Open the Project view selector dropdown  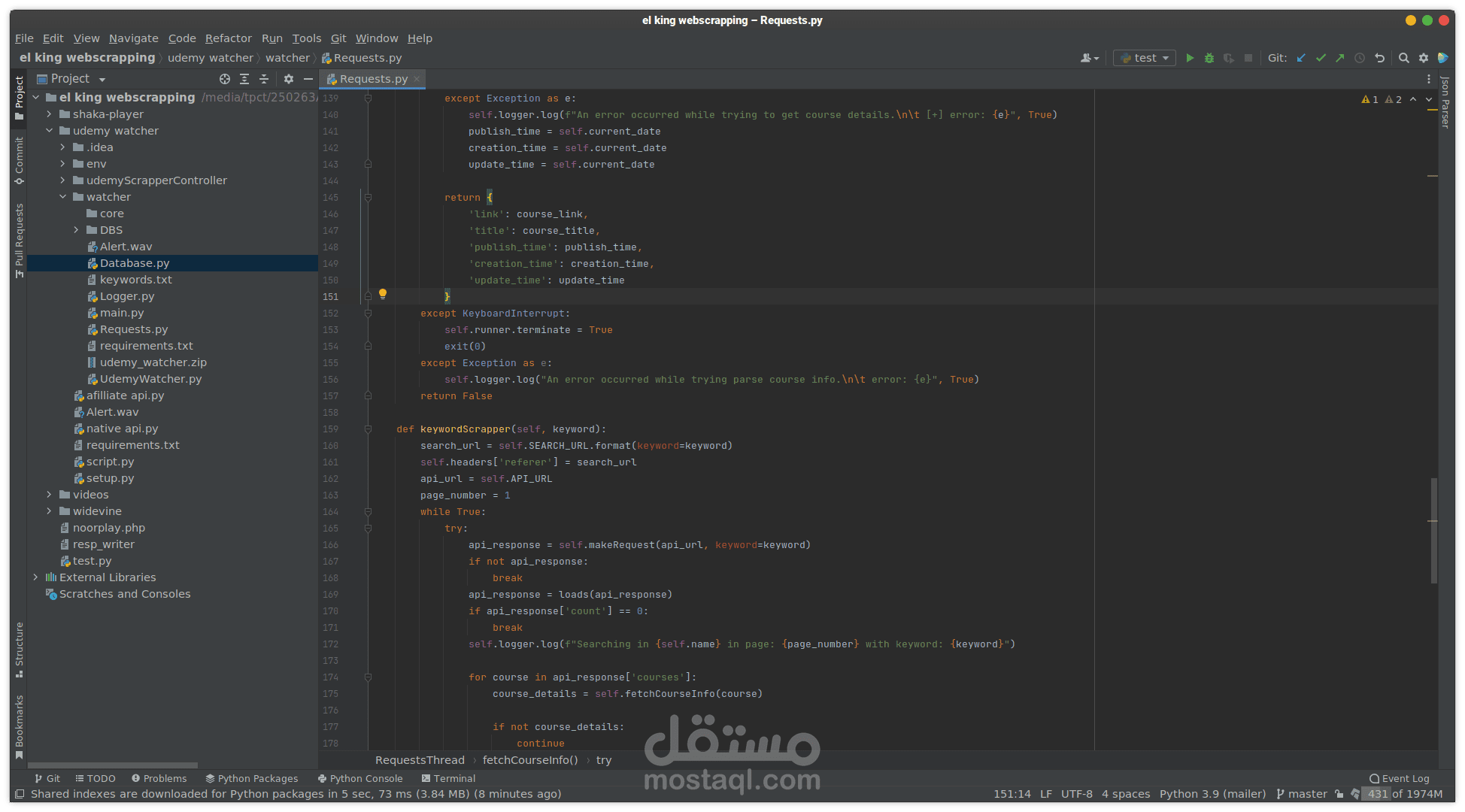click(71, 79)
